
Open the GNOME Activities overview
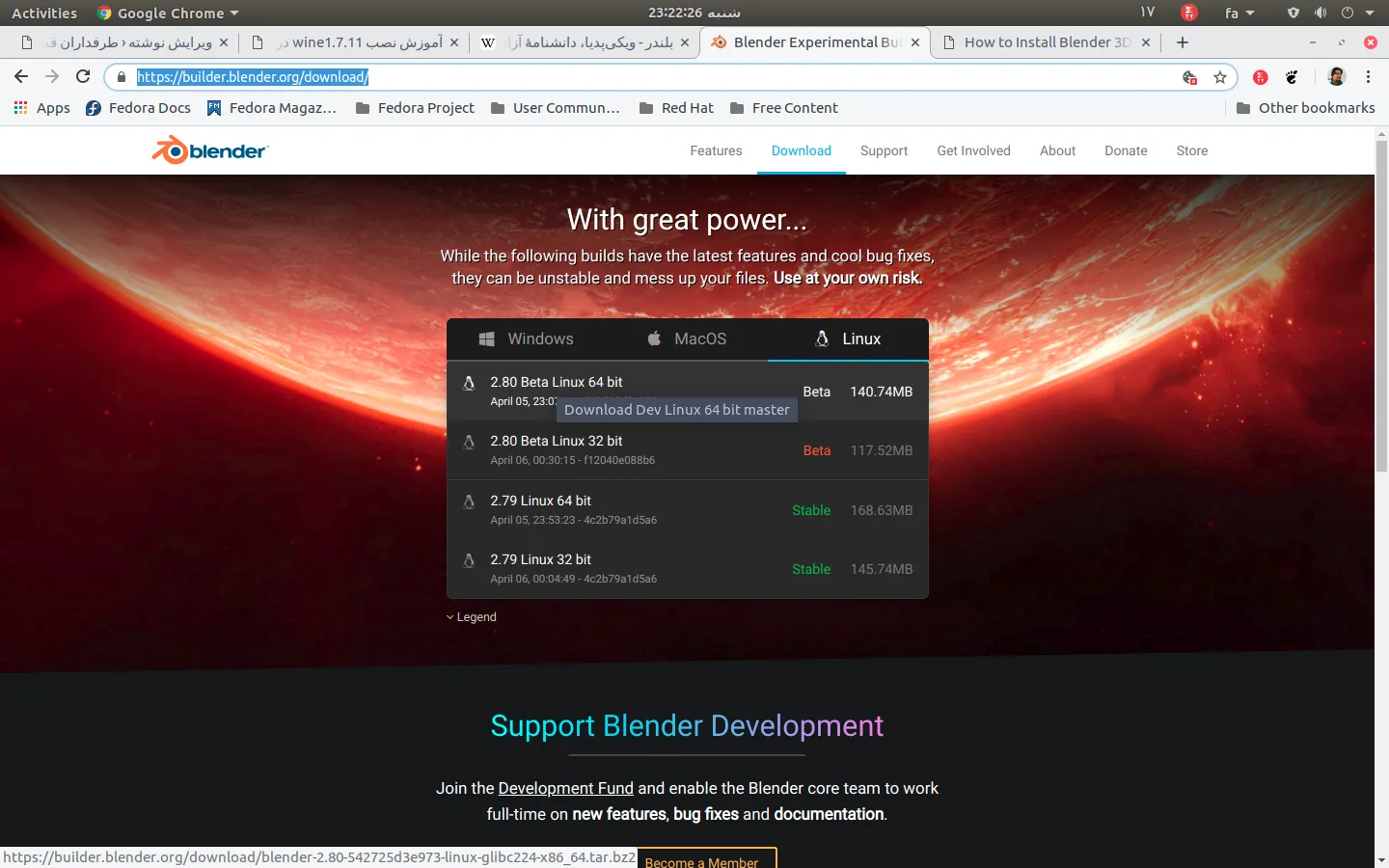click(x=44, y=13)
